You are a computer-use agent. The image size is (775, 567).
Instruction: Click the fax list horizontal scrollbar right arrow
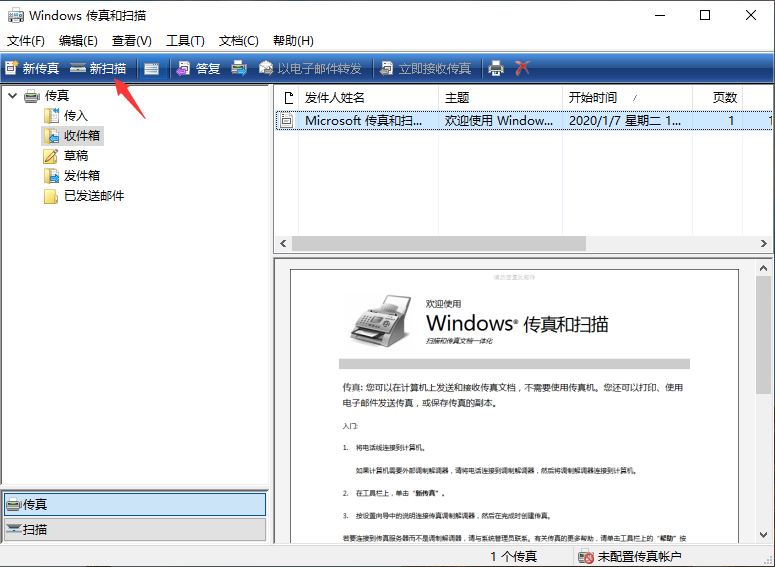tap(767, 243)
